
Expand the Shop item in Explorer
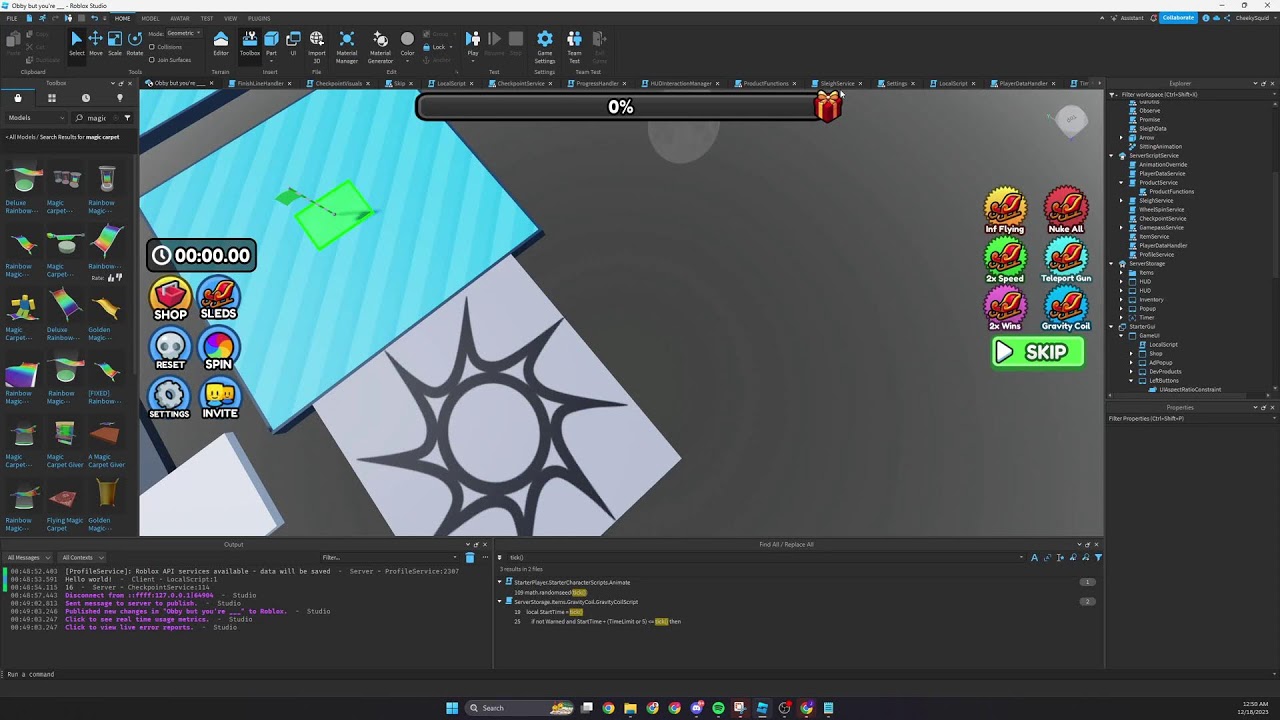coord(1131,353)
